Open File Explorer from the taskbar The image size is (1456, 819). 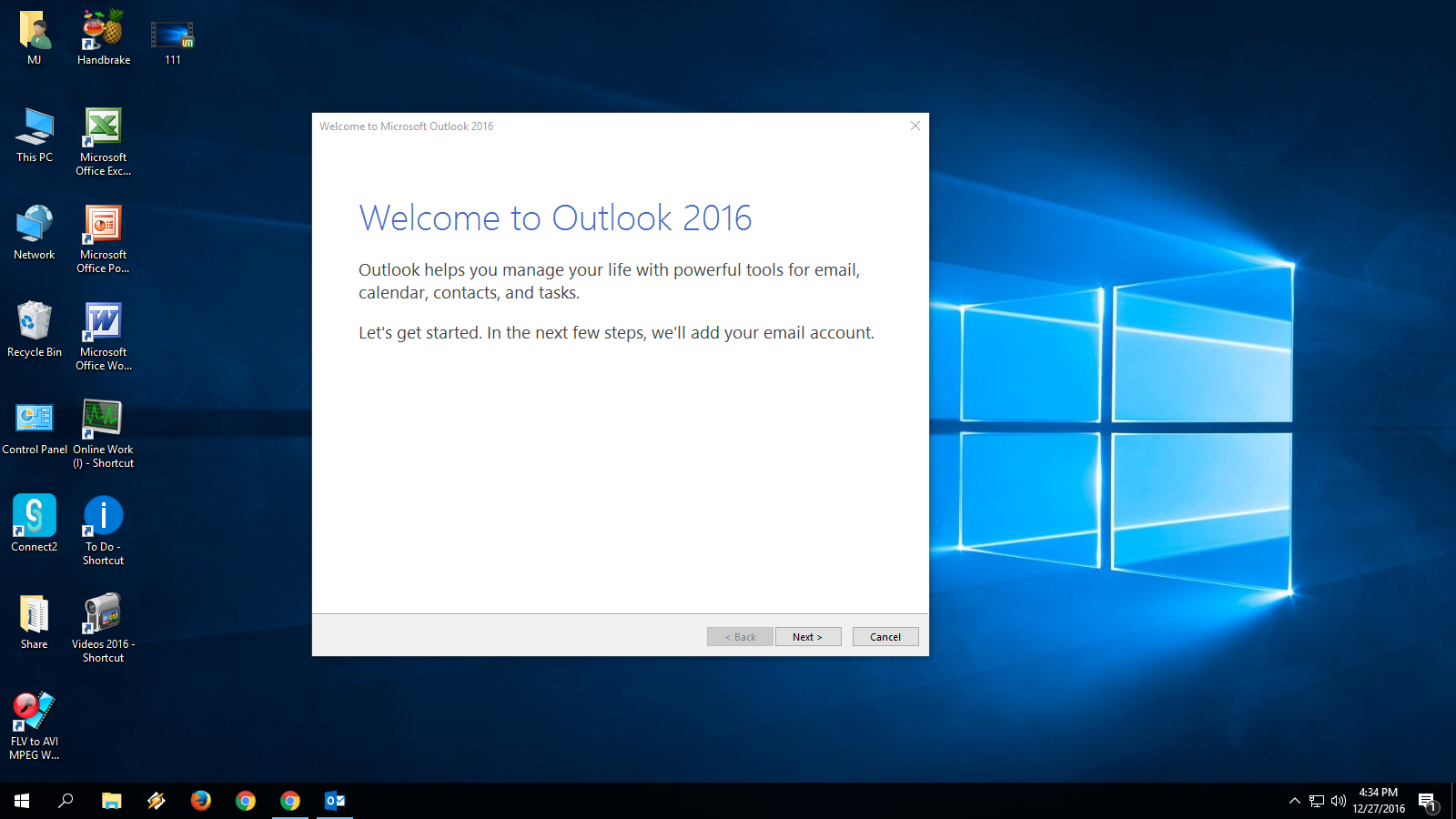[x=111, y=801]
